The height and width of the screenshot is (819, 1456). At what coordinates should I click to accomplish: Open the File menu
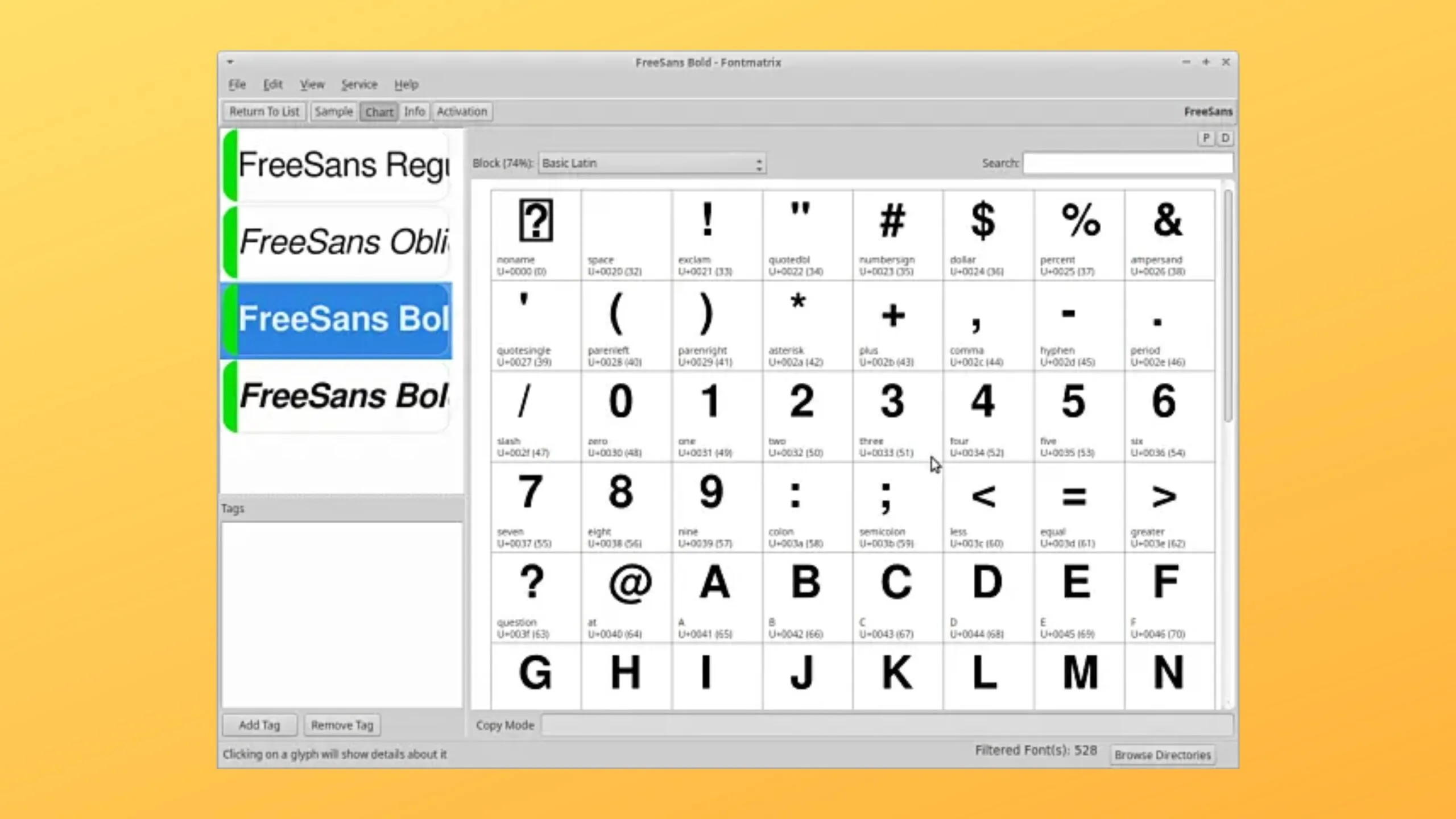pos(237,84)
